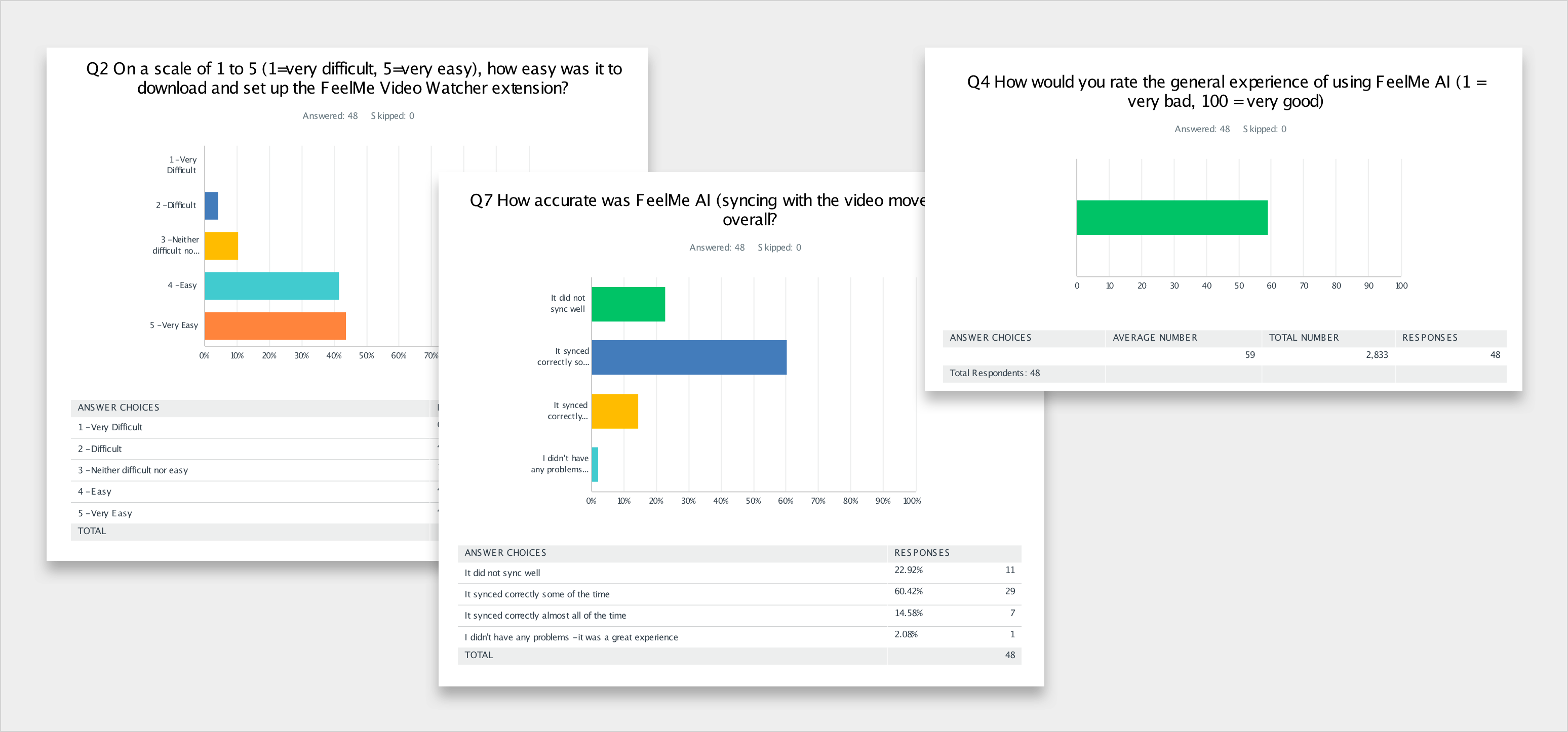The height and width of the screenshot is (732, 1568).
Task: Select the 'It did not sync well' table row
Action: [x=501, y=573]
